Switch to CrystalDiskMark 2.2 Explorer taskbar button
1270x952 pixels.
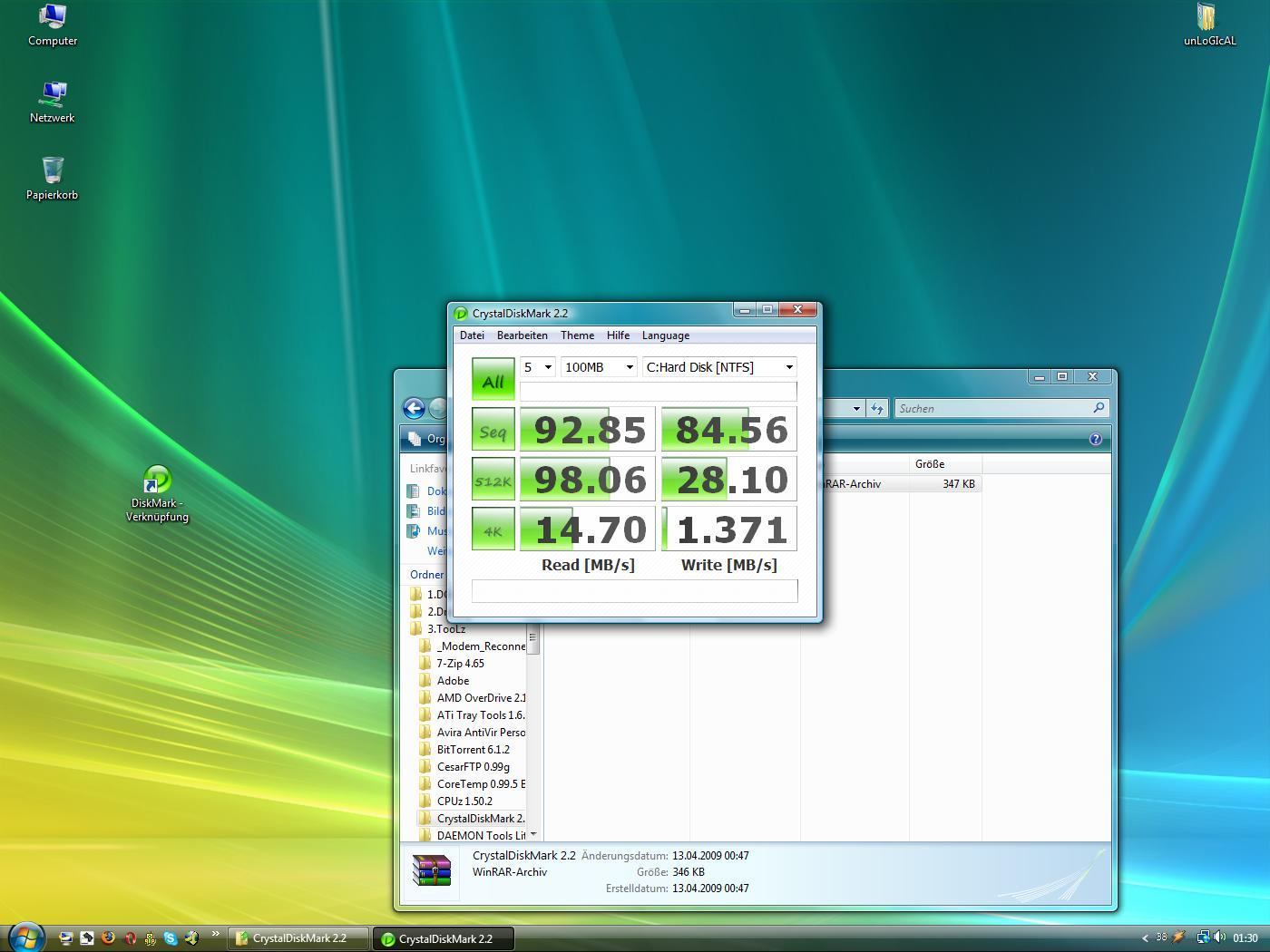[x=298, y=938]
